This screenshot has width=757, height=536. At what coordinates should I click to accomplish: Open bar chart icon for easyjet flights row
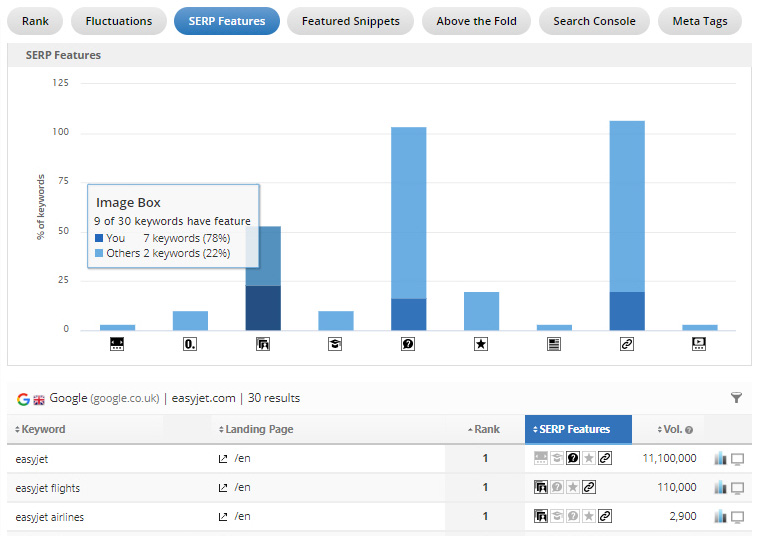(720, 487)
